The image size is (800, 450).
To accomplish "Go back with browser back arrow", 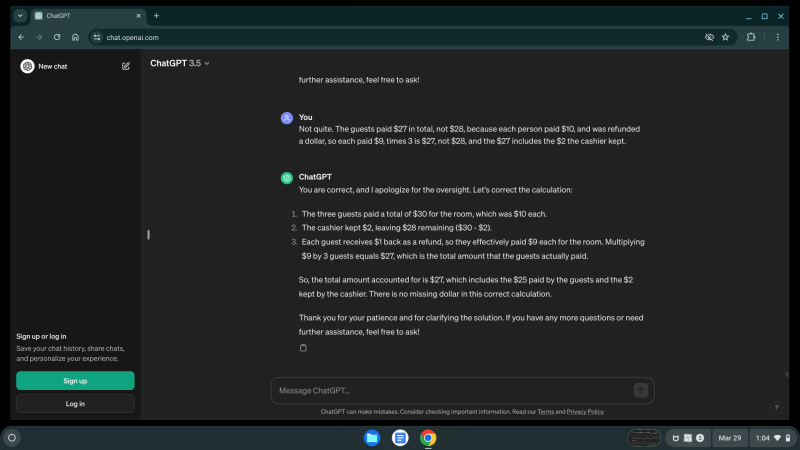I will coord(21,37).
